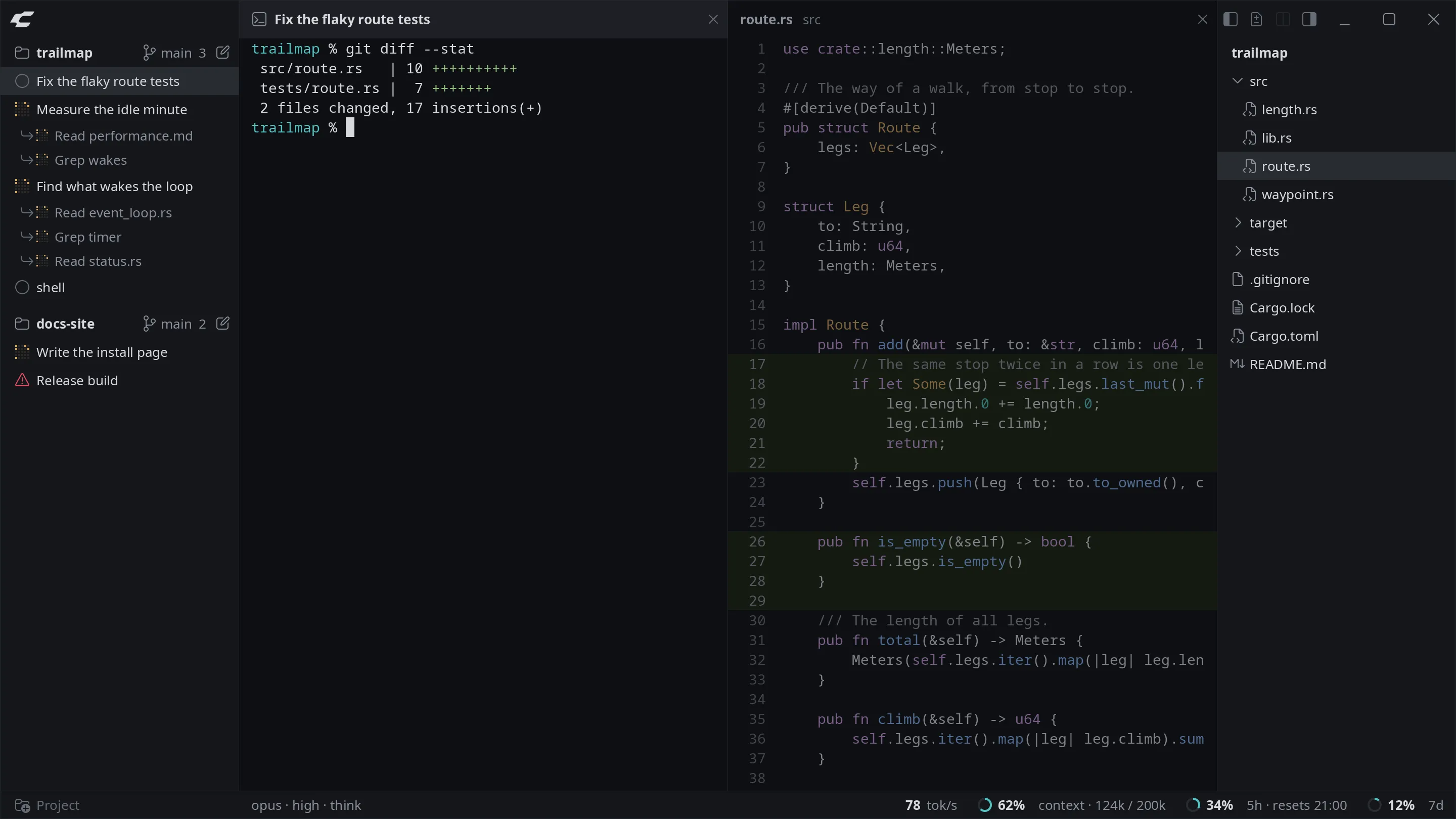1456x819 pixels.
Task: Start a new session in trailmap with edit icon
Action: 222,53
